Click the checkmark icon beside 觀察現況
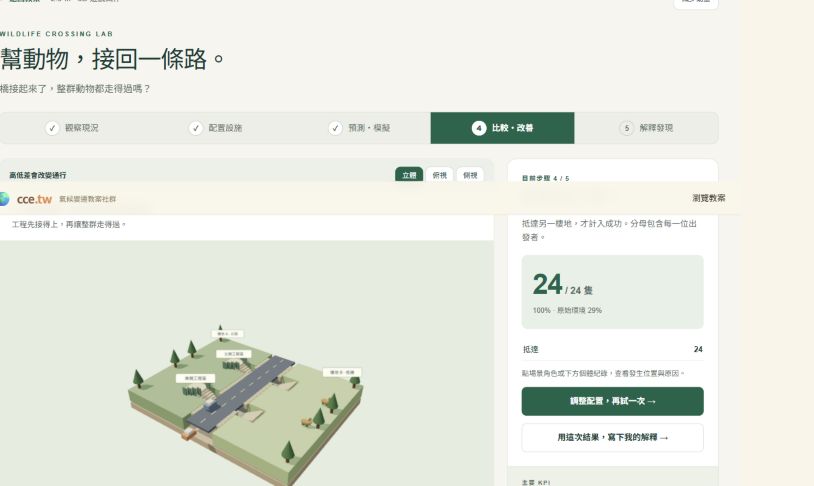Viewport: 814px width, 486px height. click(x=52, y=128)
